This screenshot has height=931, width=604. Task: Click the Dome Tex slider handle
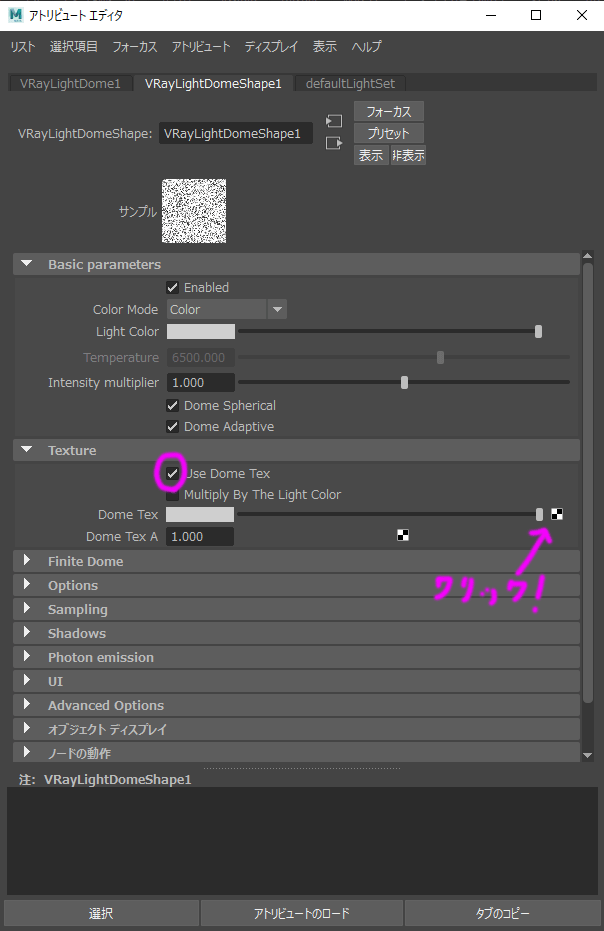tap(539, 514)
